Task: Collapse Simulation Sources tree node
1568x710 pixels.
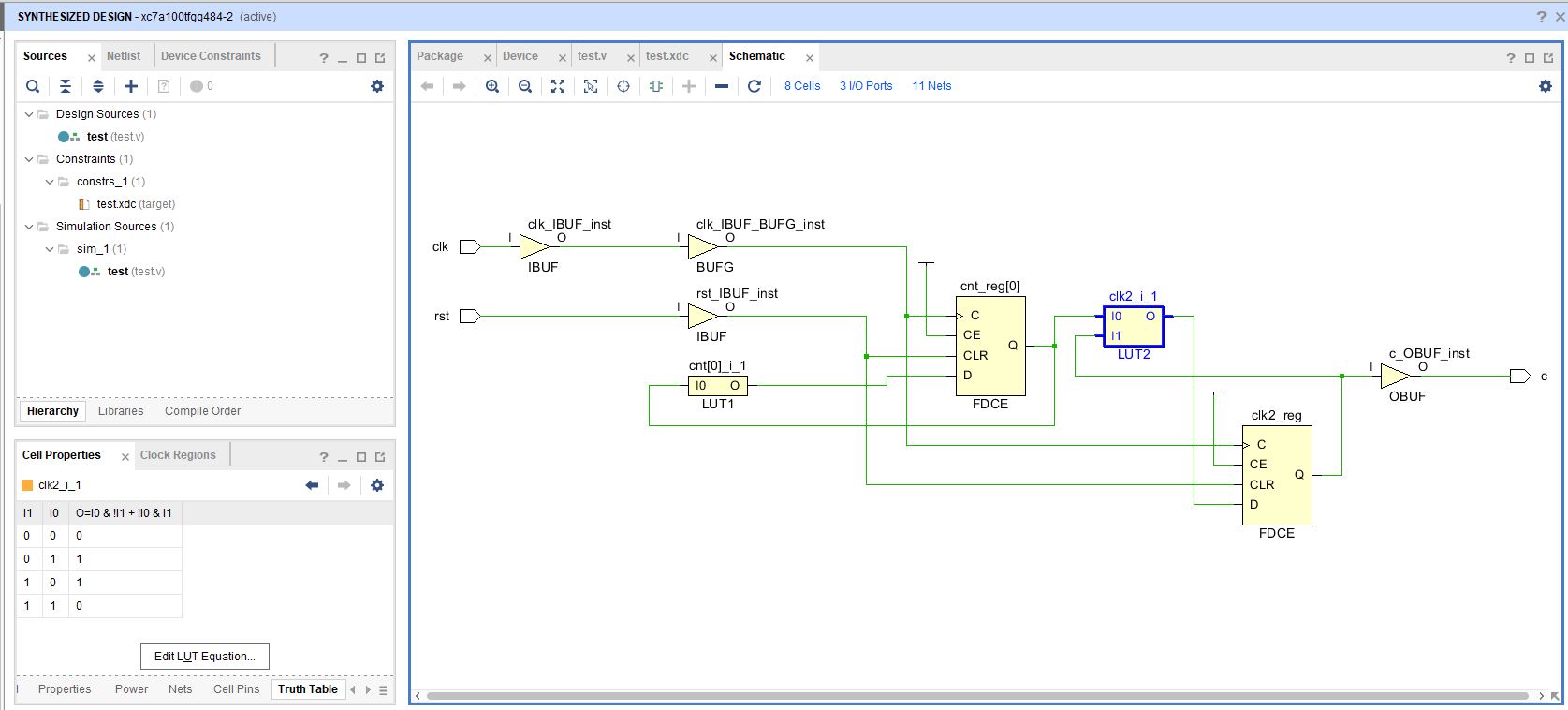Action: pos(29,227)
